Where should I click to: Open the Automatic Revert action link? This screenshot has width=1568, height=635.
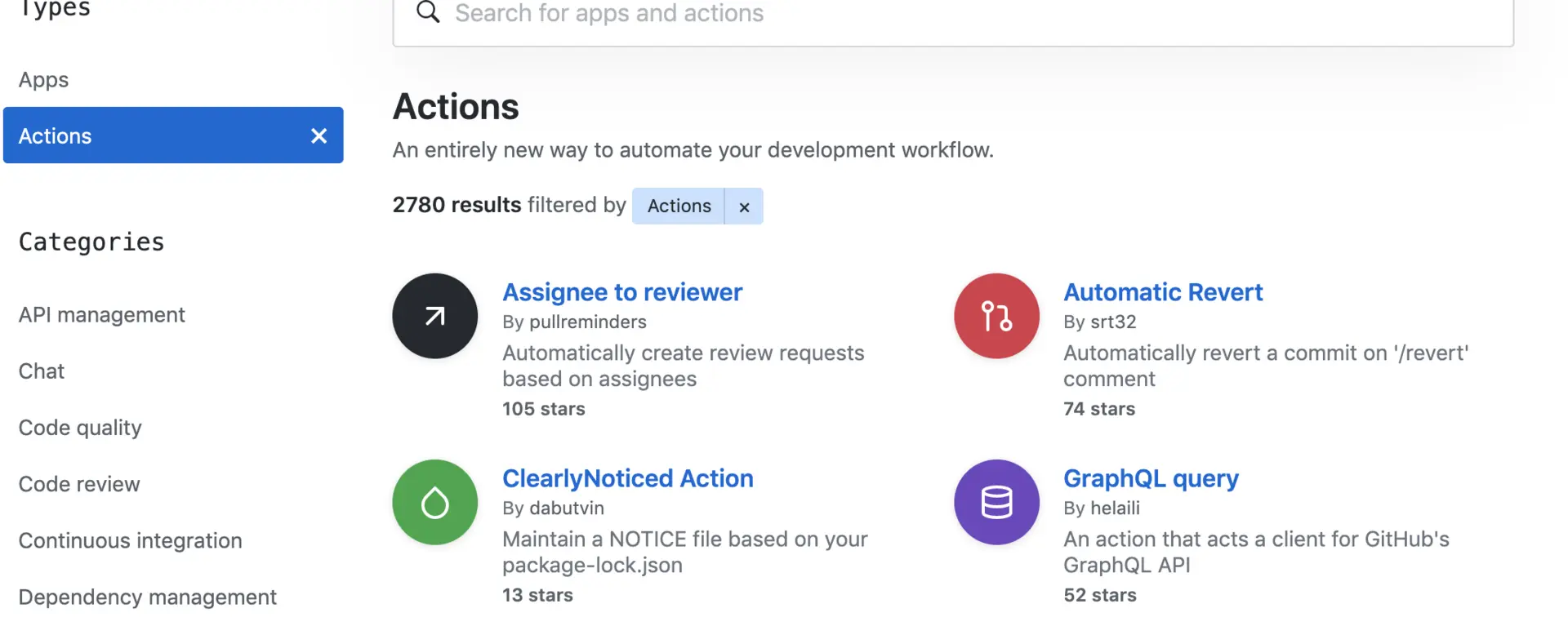coord(1163,291)
